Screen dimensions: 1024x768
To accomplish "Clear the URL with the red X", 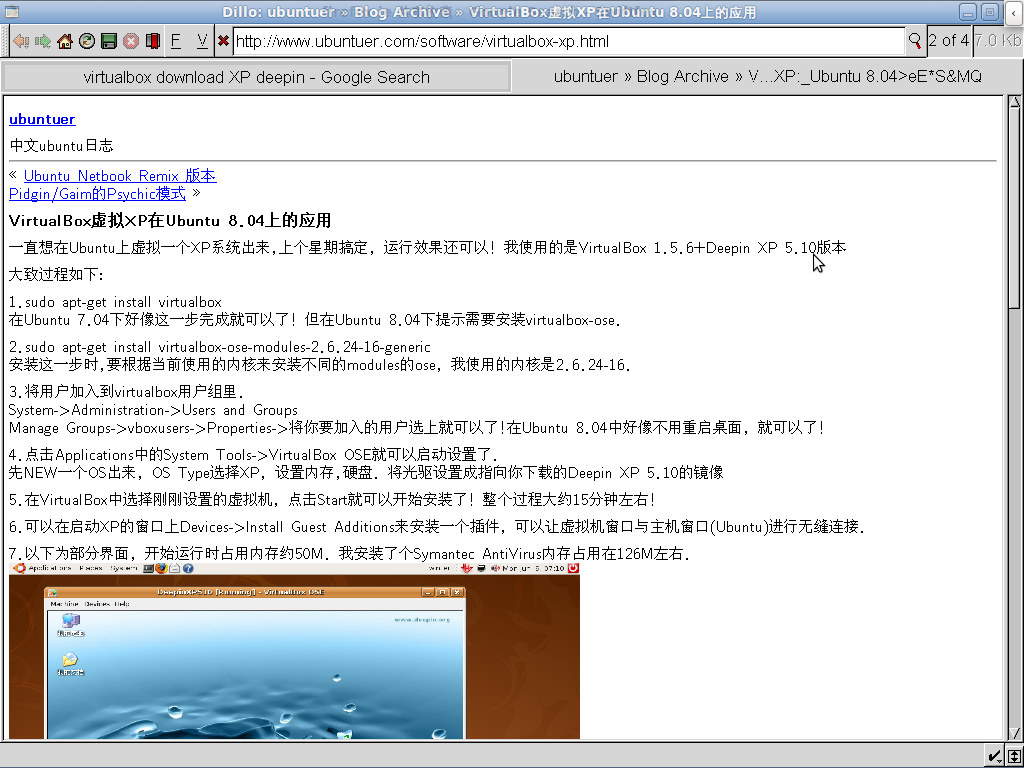I will [223, 41].
